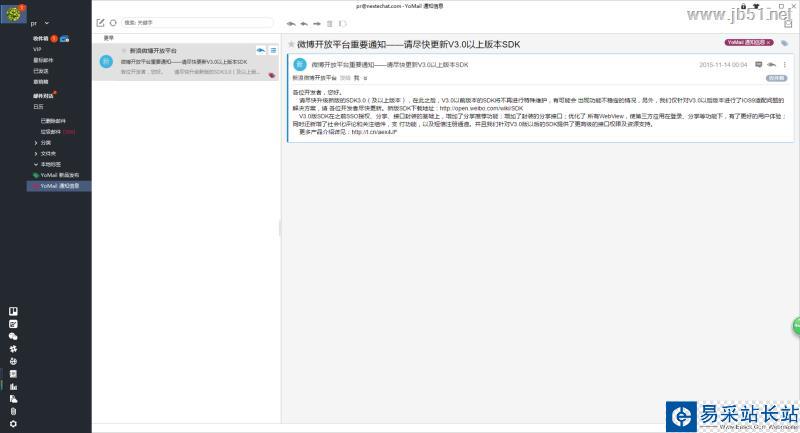Select the VIP folder in the sidebar
The width and height of the screenshot is (800, 433).
coord(37,49)
